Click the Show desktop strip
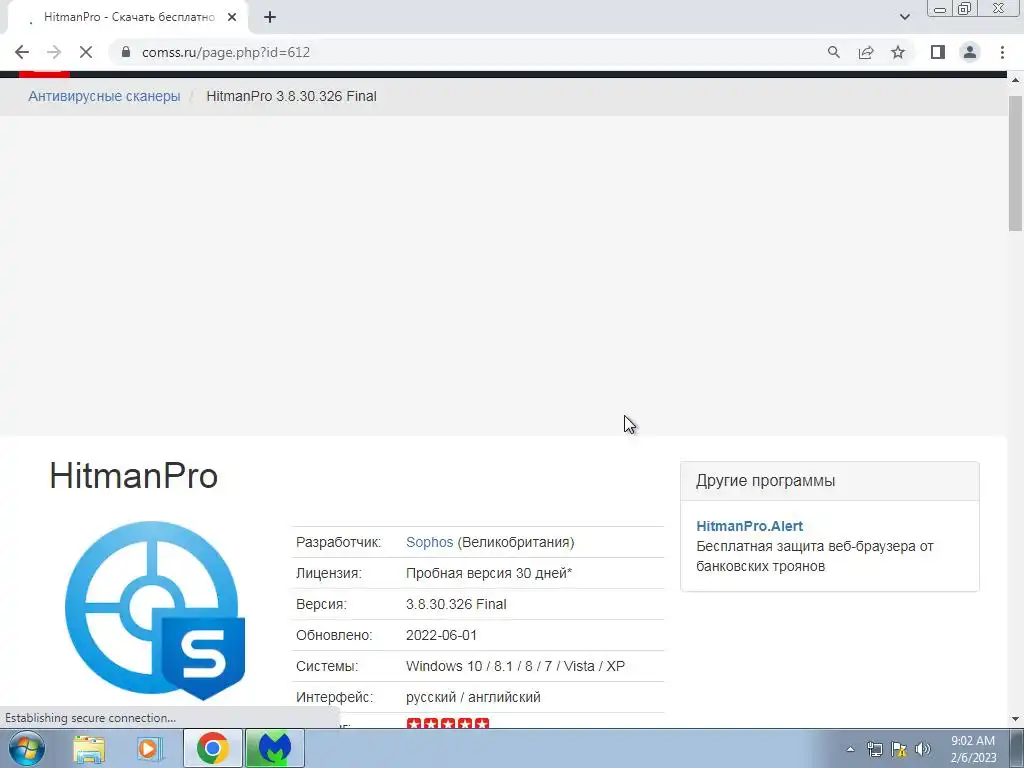 click(1016, 748)
